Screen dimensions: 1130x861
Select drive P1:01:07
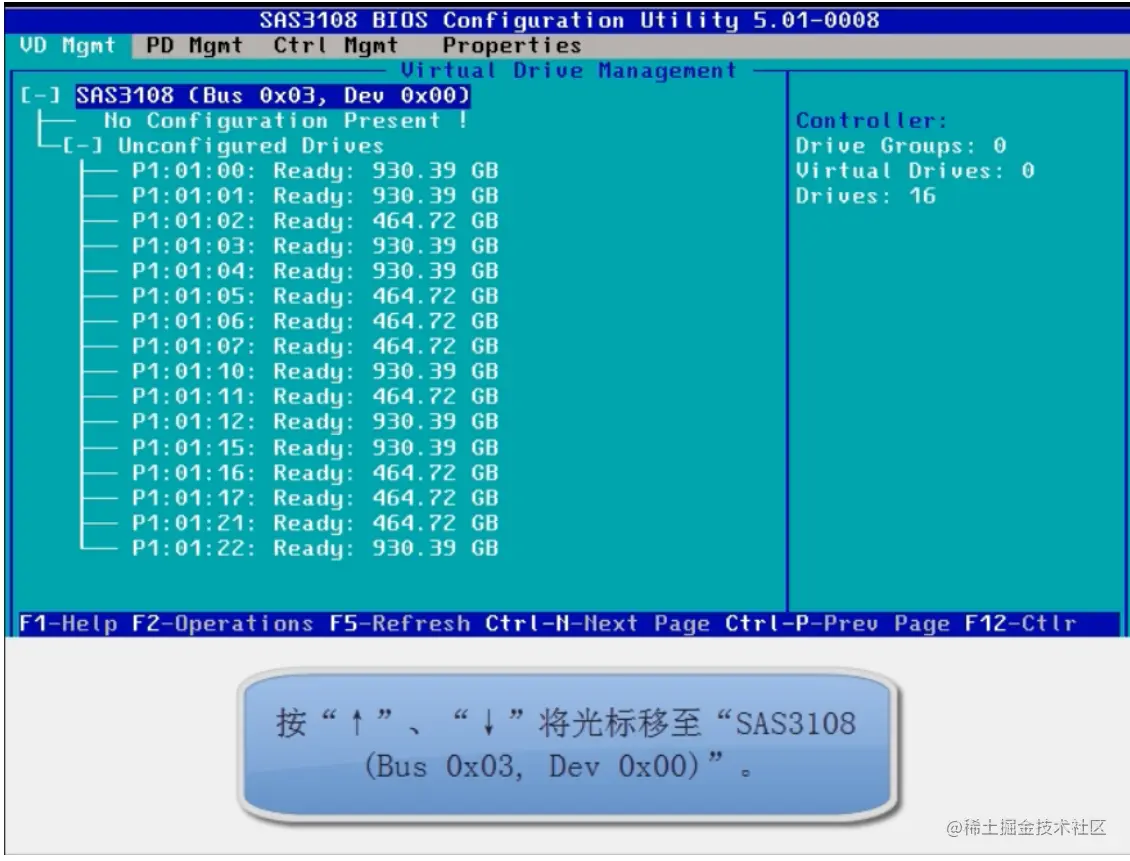coord(315,346)
